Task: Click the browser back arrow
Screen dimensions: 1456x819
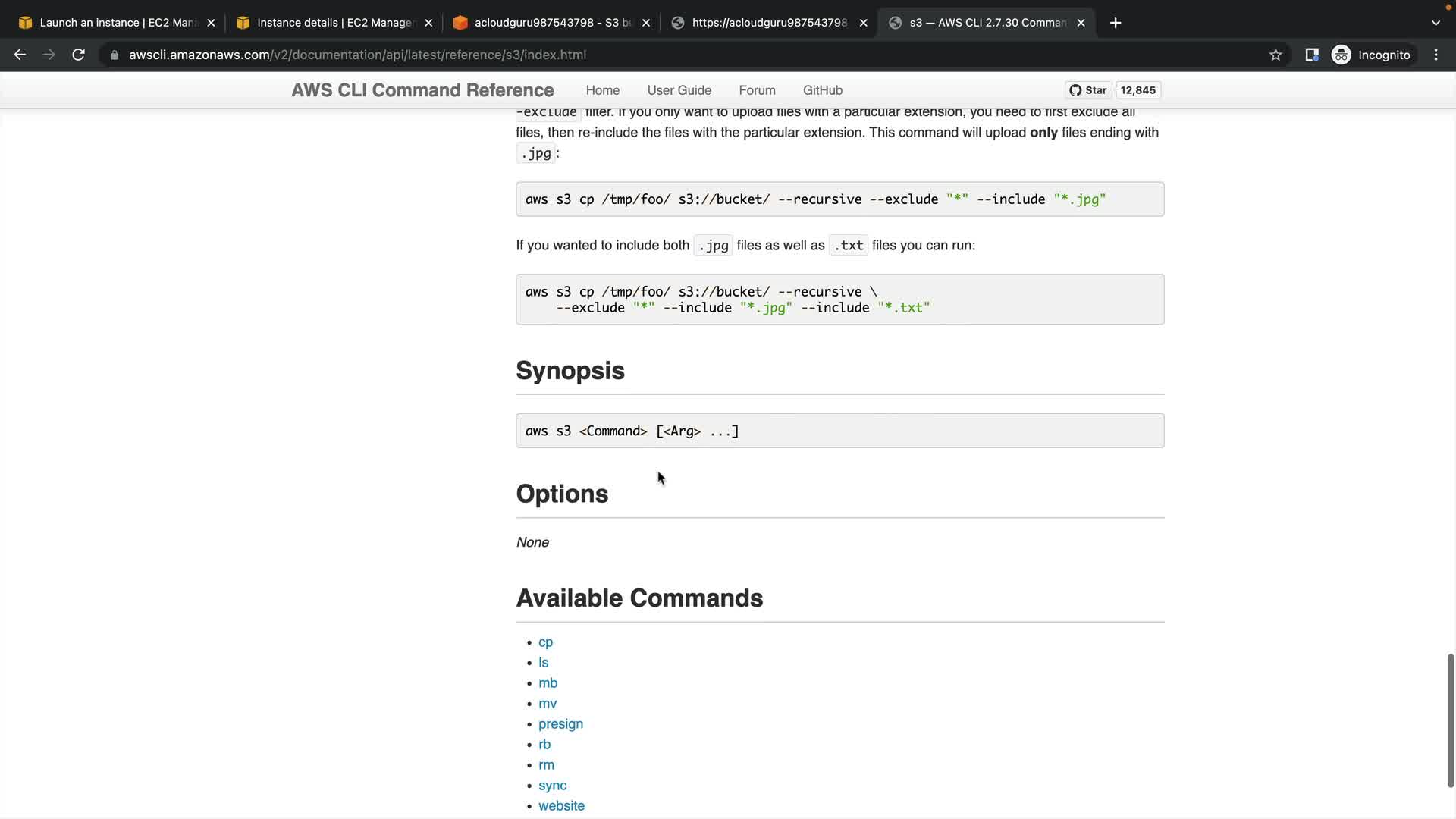Action: (x=20, y=55)
